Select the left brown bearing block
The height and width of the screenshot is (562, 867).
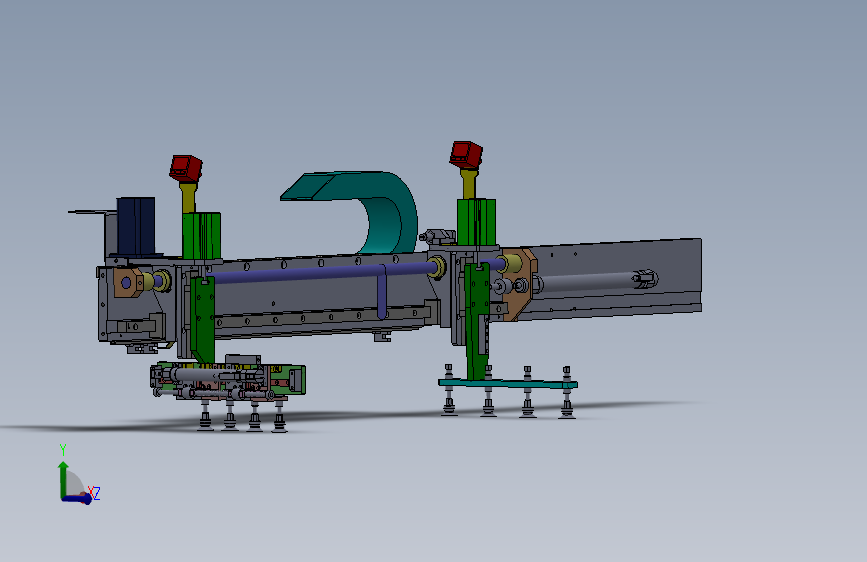[127, 283]
